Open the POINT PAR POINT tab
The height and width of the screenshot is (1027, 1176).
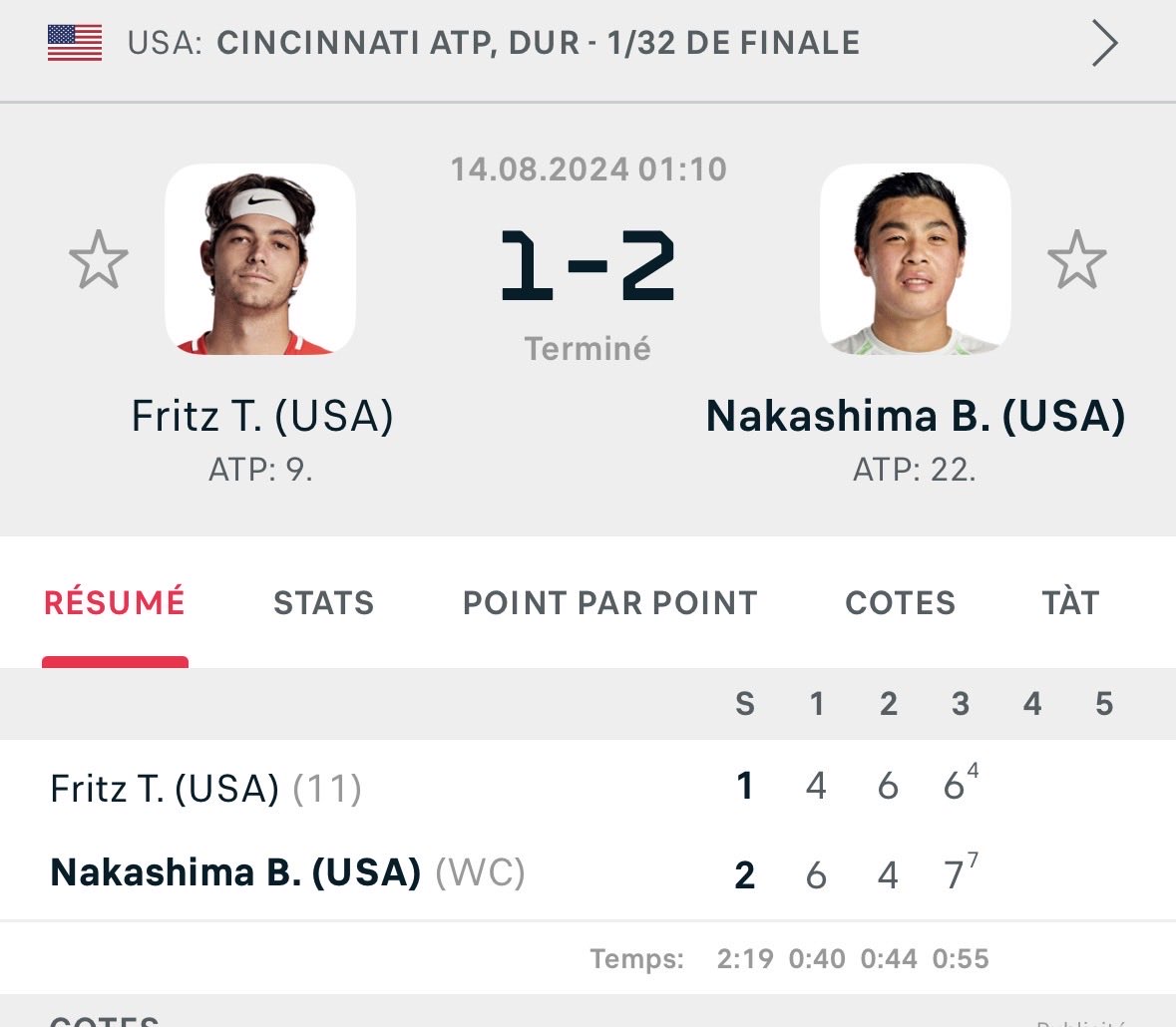609,603
